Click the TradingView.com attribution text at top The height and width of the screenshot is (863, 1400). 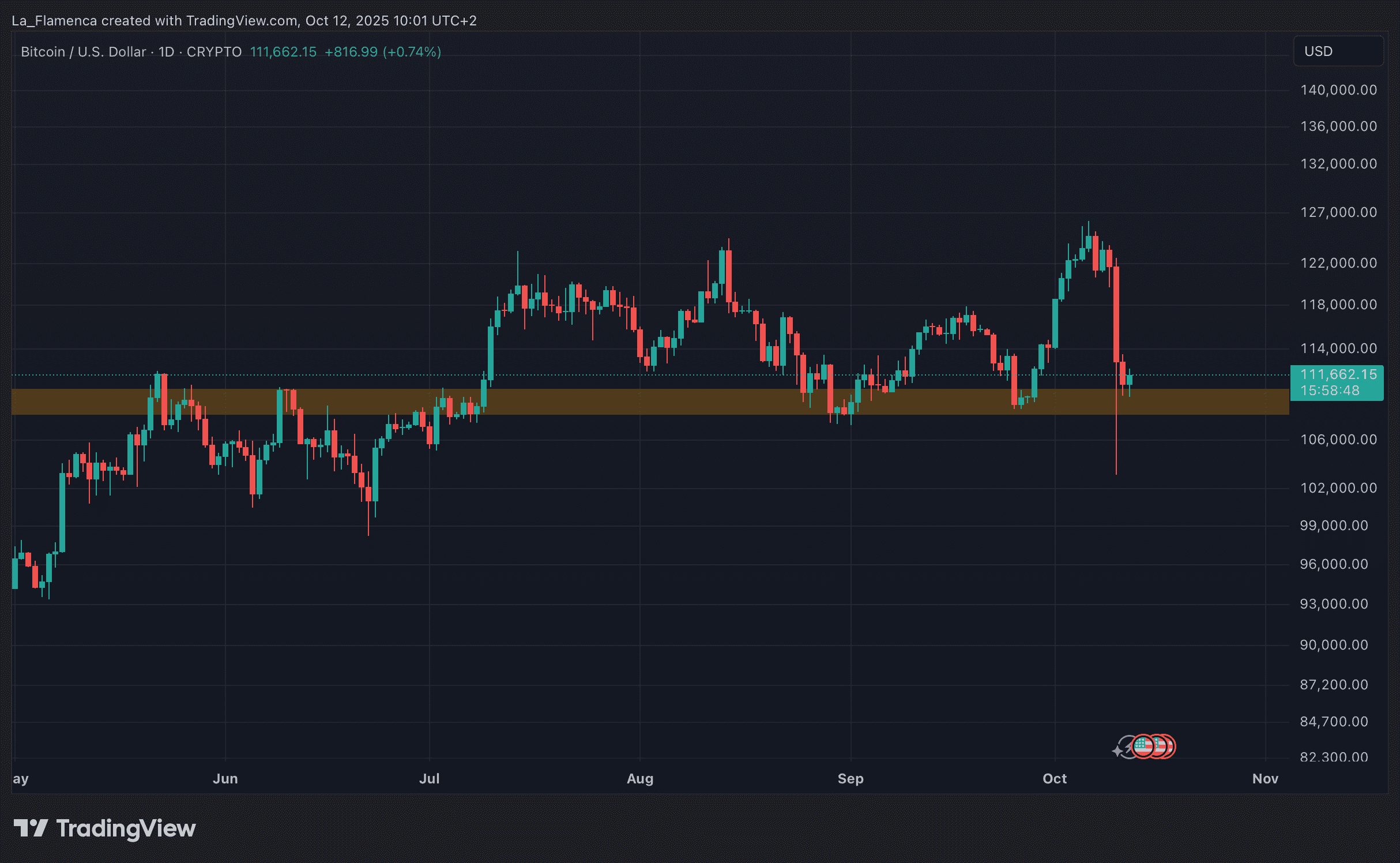coord(242,21)
